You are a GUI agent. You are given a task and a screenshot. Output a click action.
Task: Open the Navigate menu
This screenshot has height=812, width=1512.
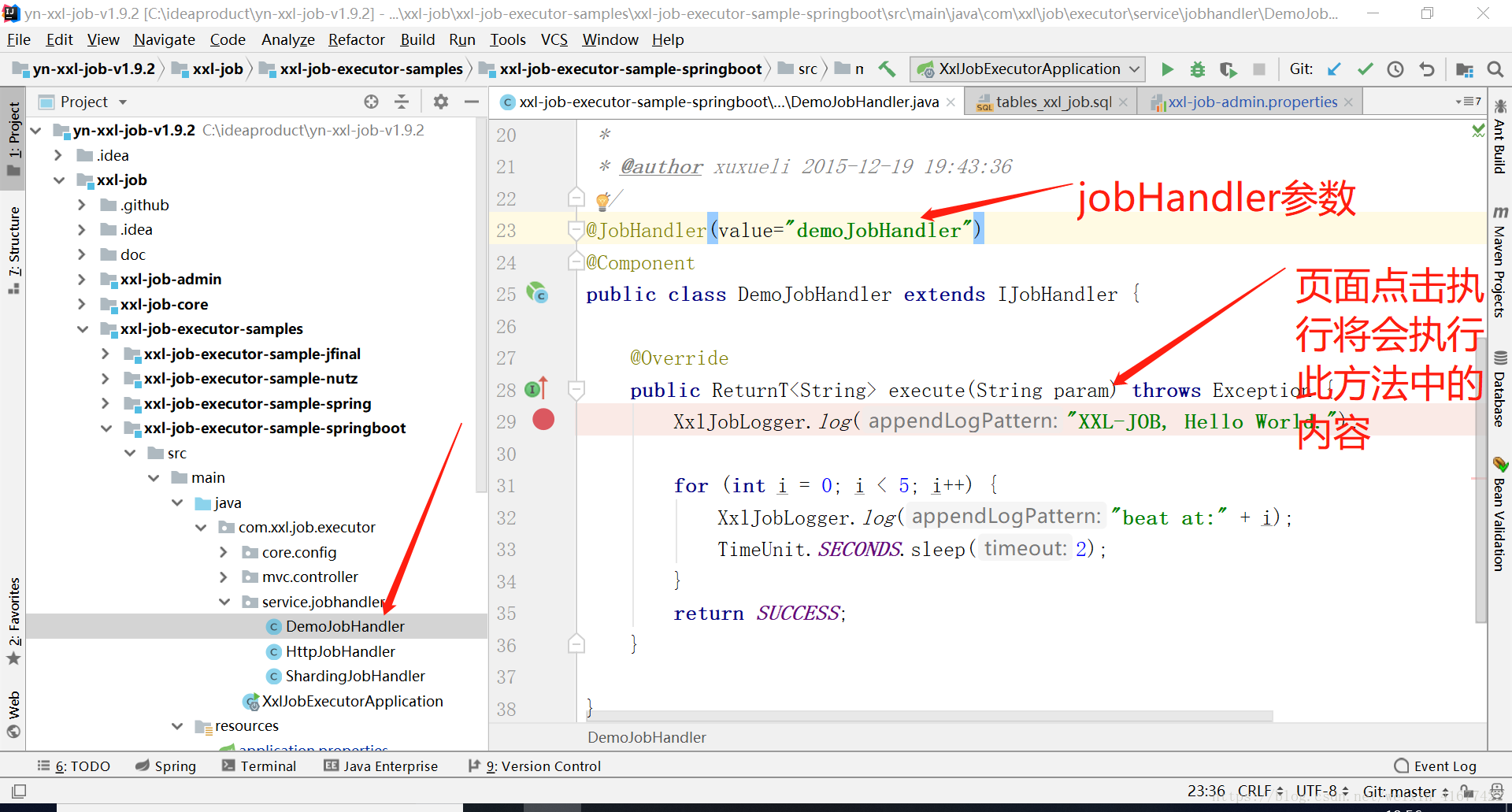click(x=164, y=39)
